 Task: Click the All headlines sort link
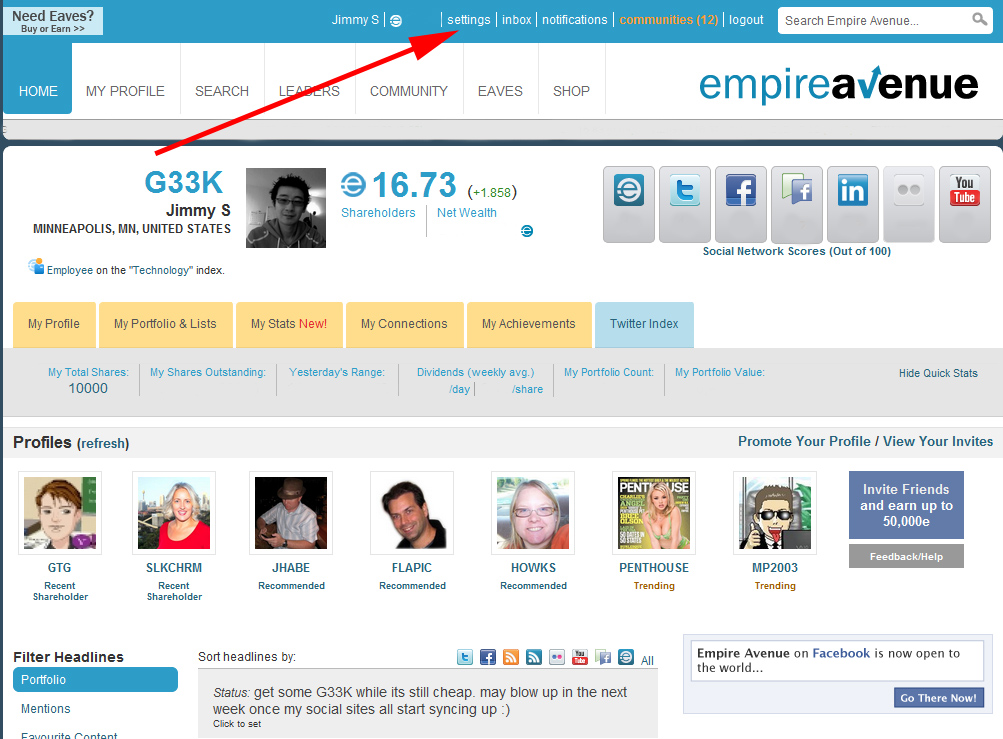pos(647,660)
